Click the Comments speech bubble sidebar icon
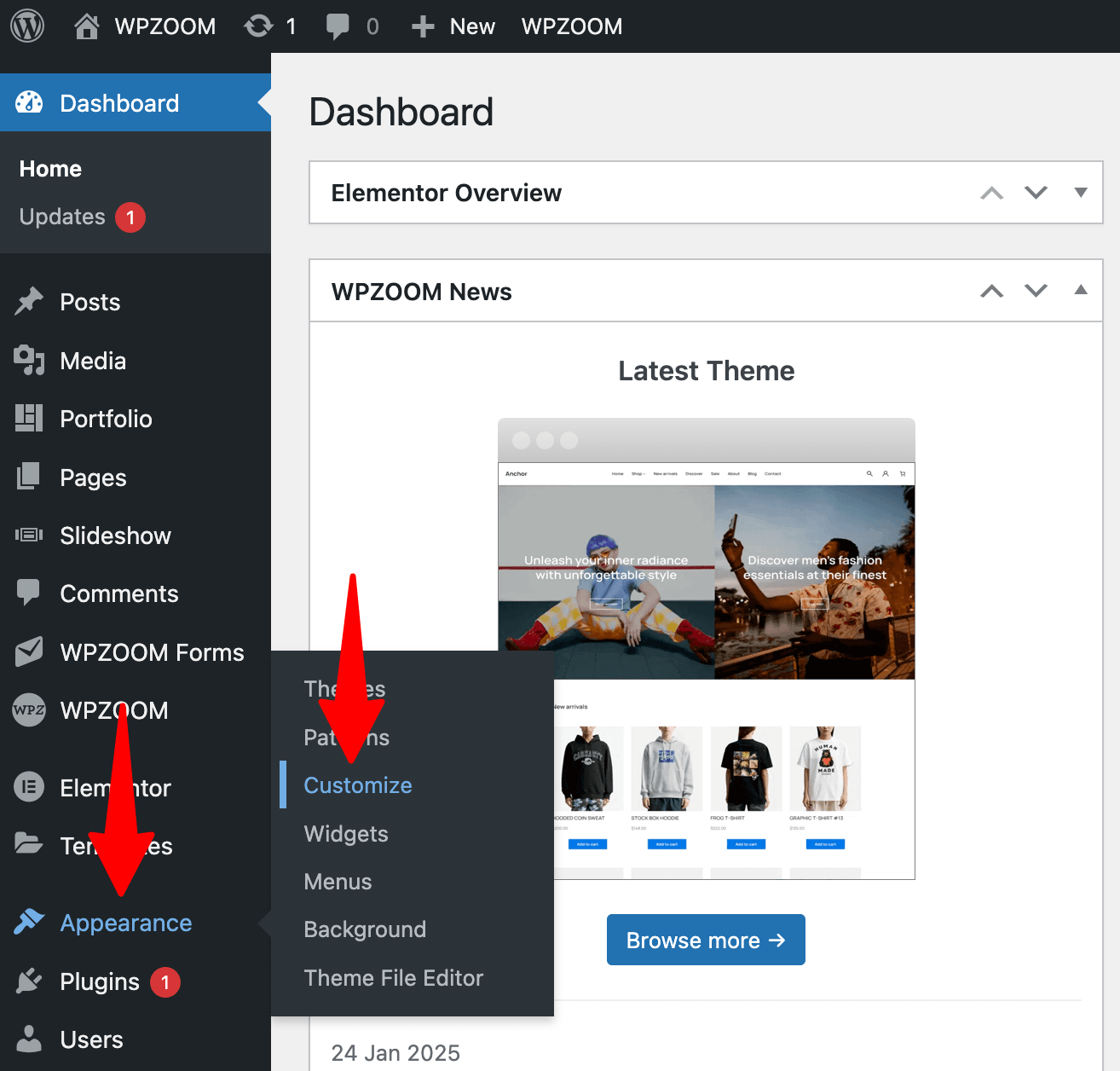The height and width of the screenshot is (1071, 1120). [x=28, y=593]
